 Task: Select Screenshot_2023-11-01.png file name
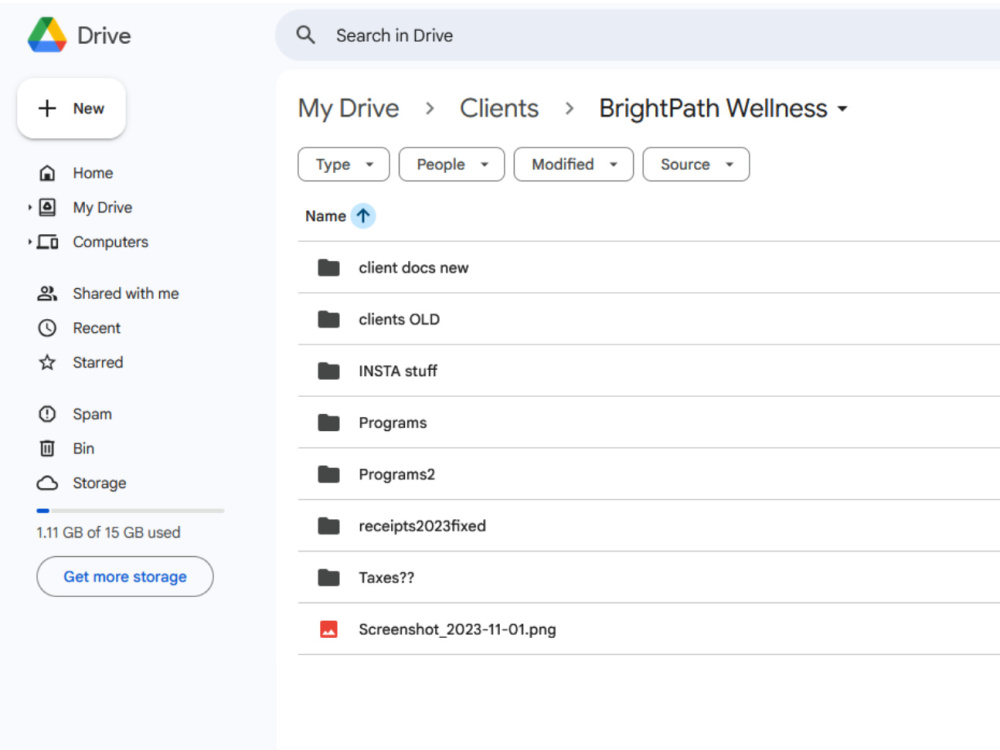(457, 629)
